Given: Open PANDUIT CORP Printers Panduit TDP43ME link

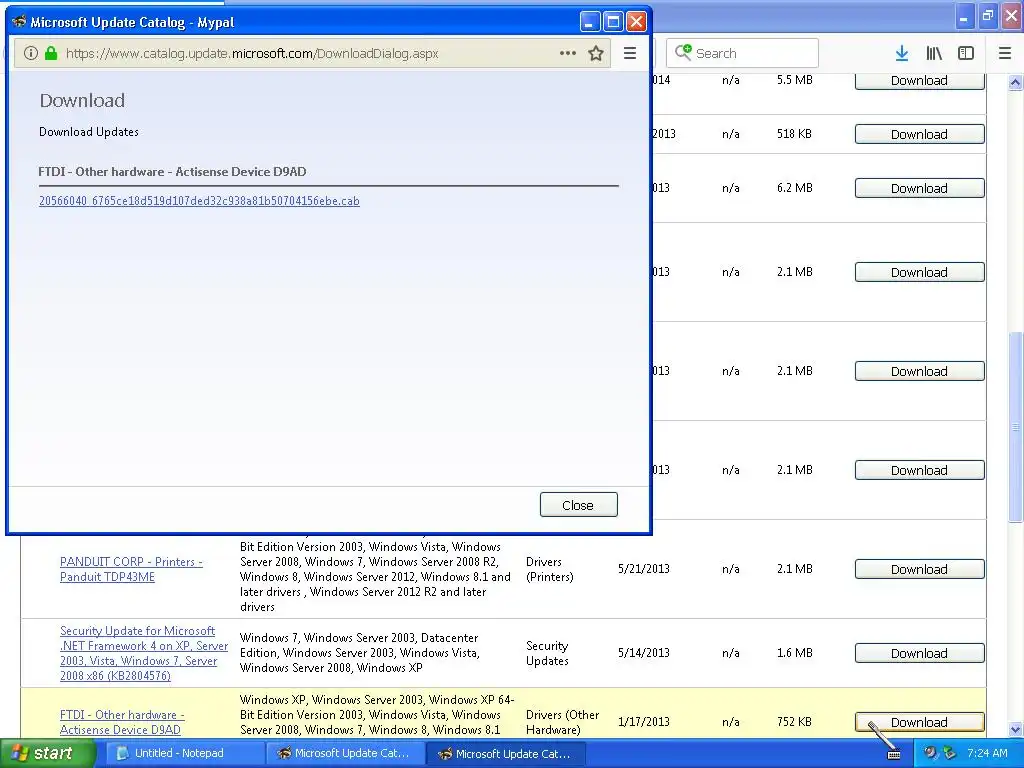Looking at the screenshot, I should [x=131, y=569].
